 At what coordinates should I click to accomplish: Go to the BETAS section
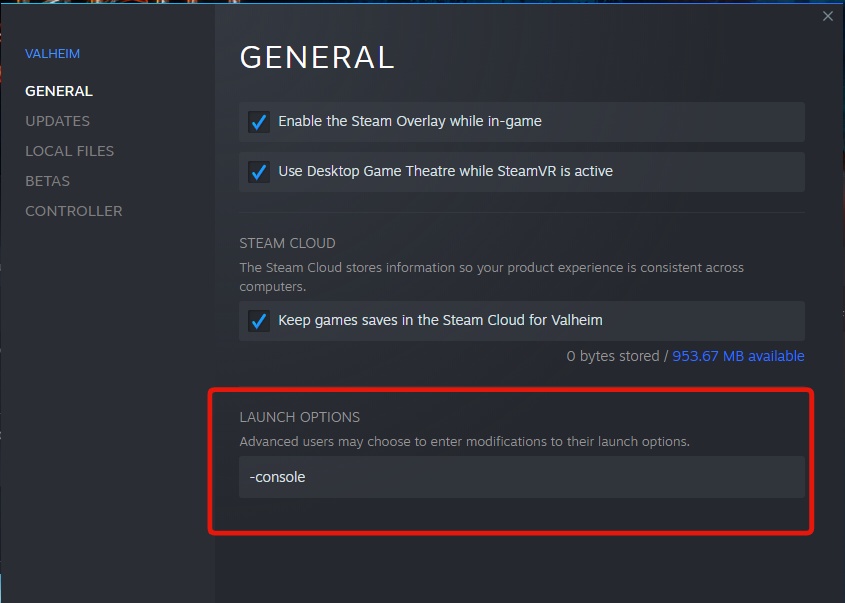(x=47, y=181)
